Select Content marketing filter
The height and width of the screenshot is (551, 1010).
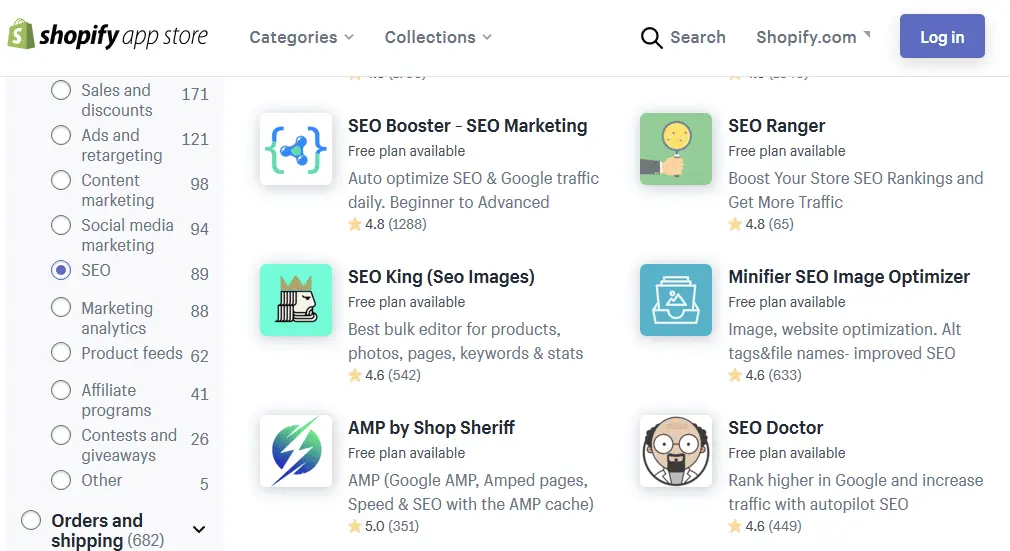61,180
